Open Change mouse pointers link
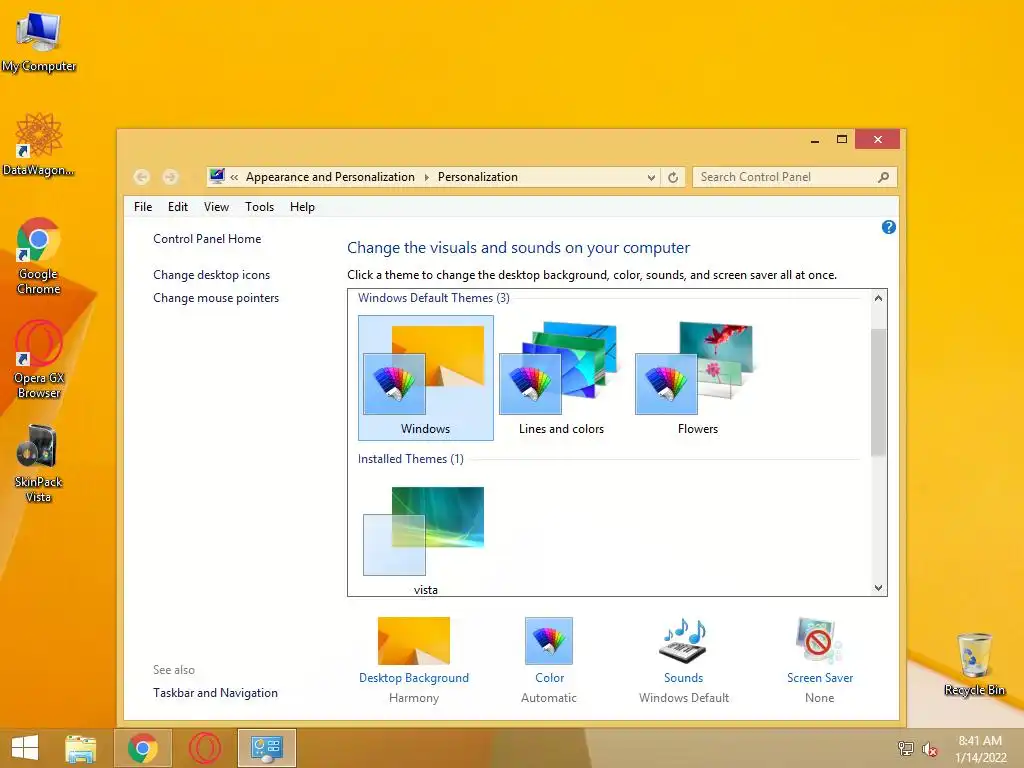This screenshot has height=768, width=1024. (216, 298)
